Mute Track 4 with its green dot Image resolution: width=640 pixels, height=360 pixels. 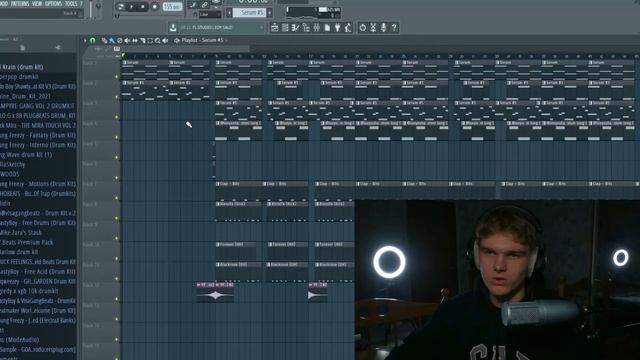click(x=117, y=137)
